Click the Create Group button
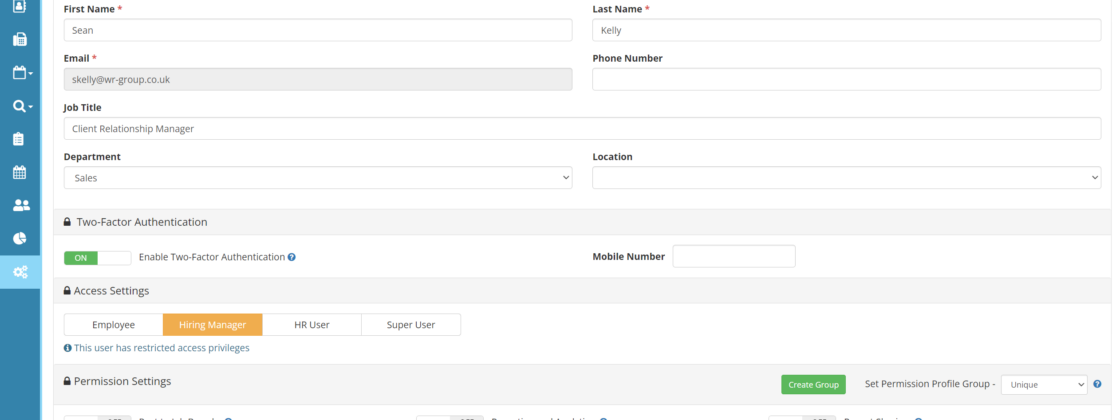This screenshot has height=420, width=1120. [813, 384]
